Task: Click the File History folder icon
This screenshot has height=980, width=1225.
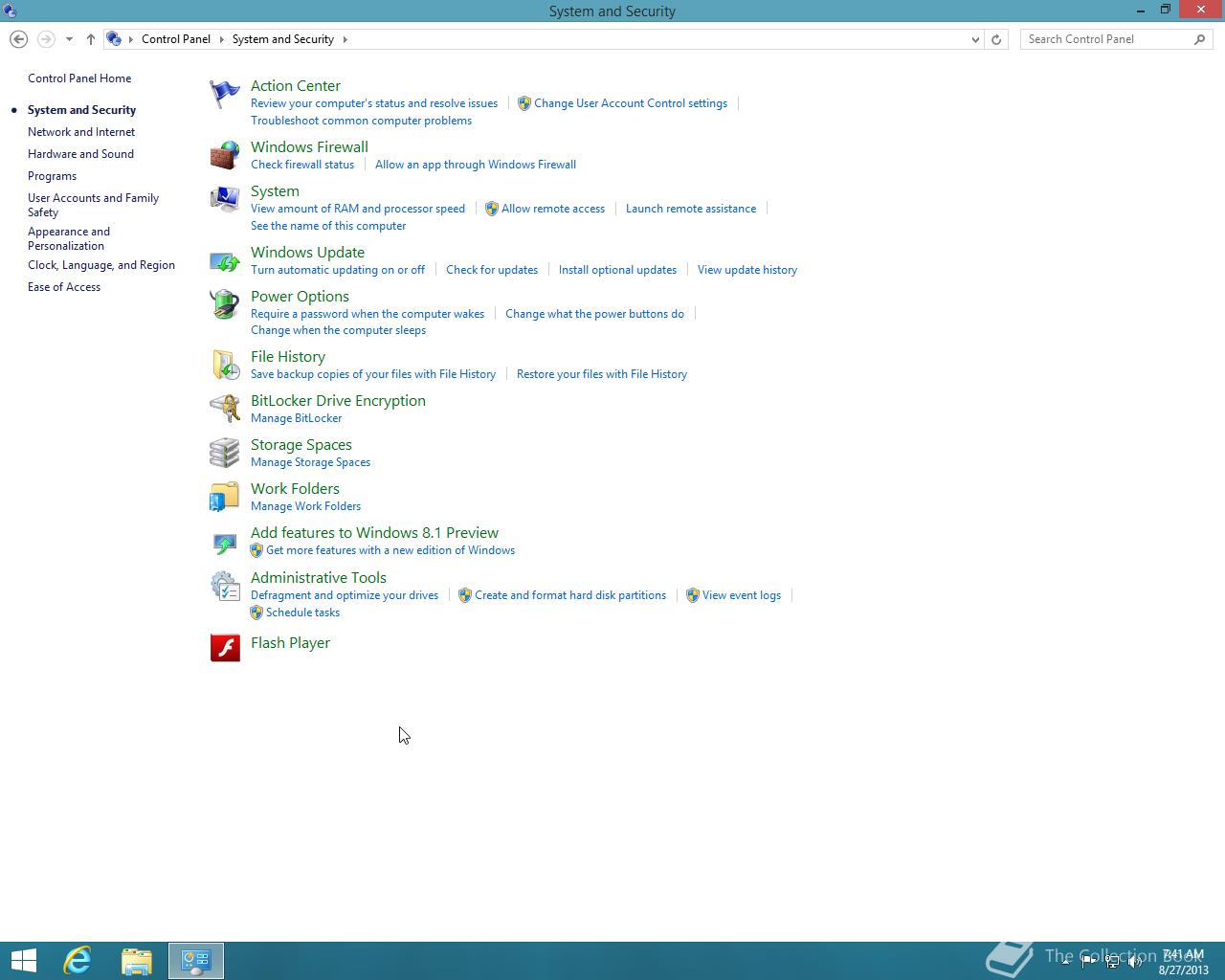Action: pyautogui.click(x=225, y=365)
